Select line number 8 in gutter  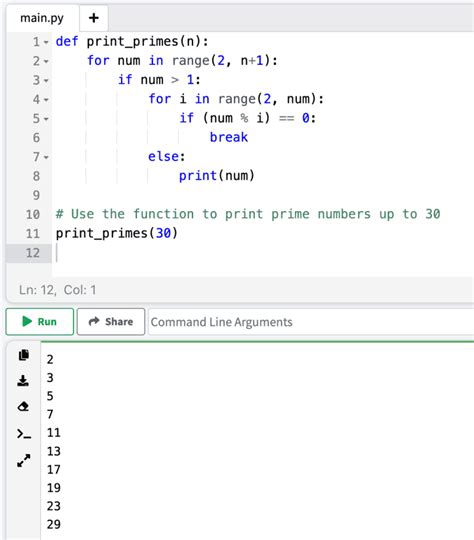tap(37, 176)
